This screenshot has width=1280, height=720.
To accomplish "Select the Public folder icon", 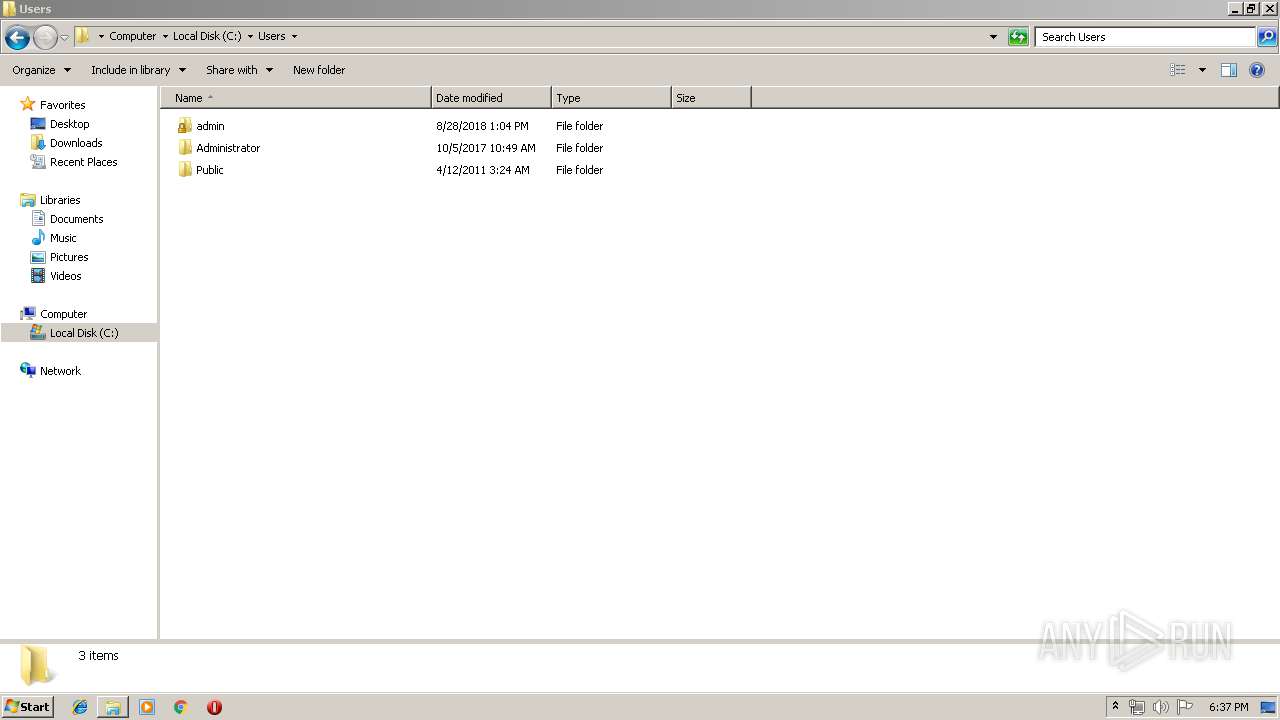I will (184, 170).
